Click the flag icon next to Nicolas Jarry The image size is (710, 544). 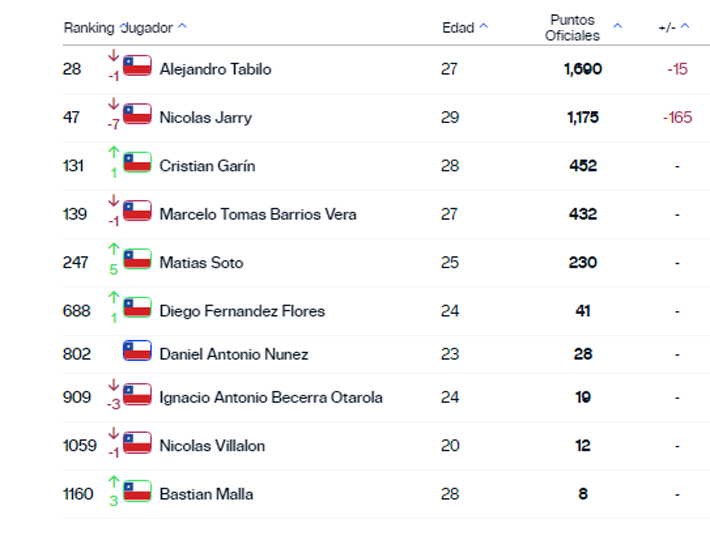[x=137, y=115]
